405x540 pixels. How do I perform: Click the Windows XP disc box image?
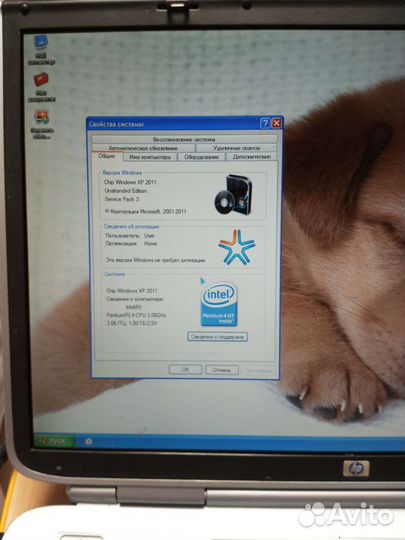233,194
